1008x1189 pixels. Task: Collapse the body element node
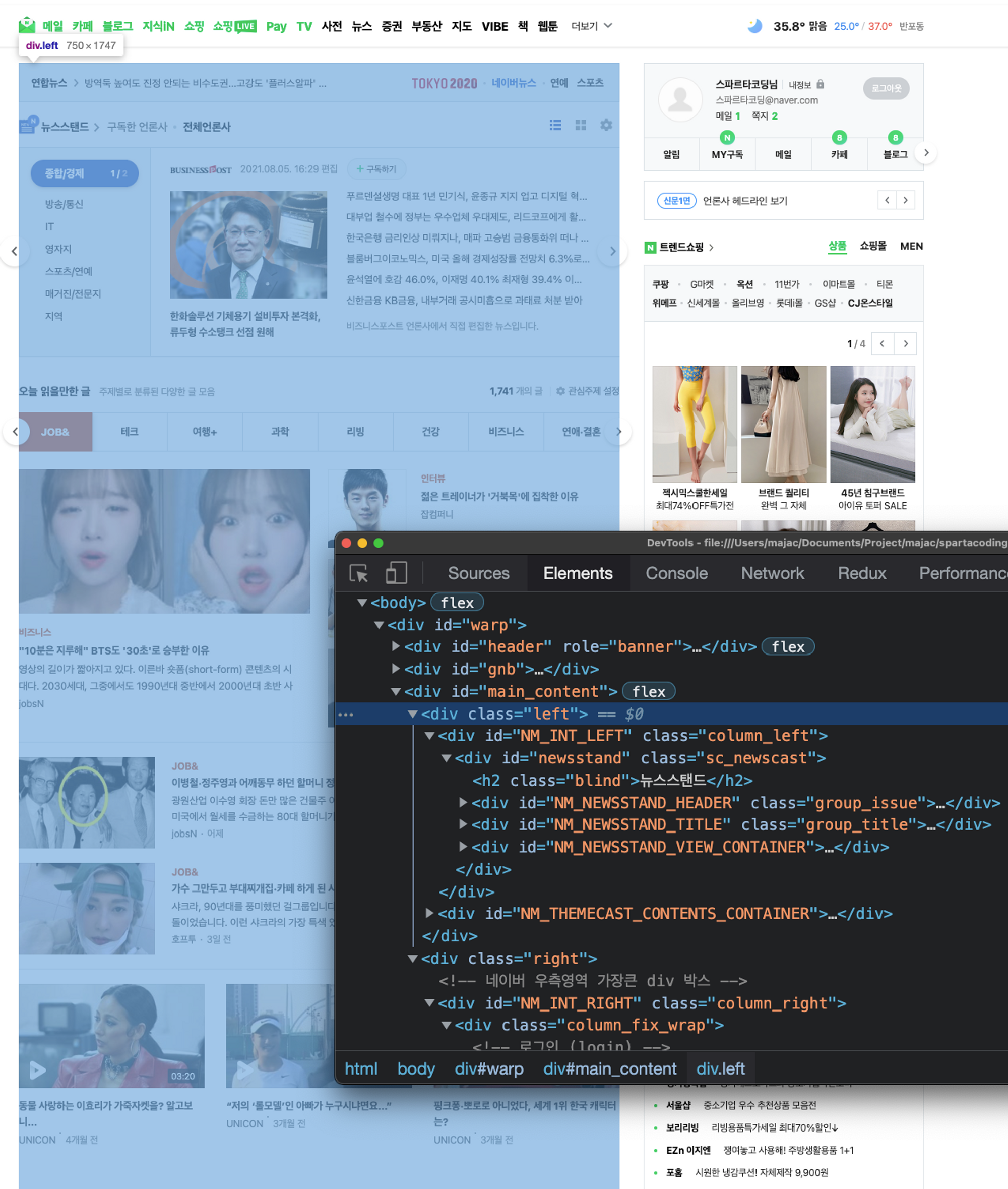[362, 603]
